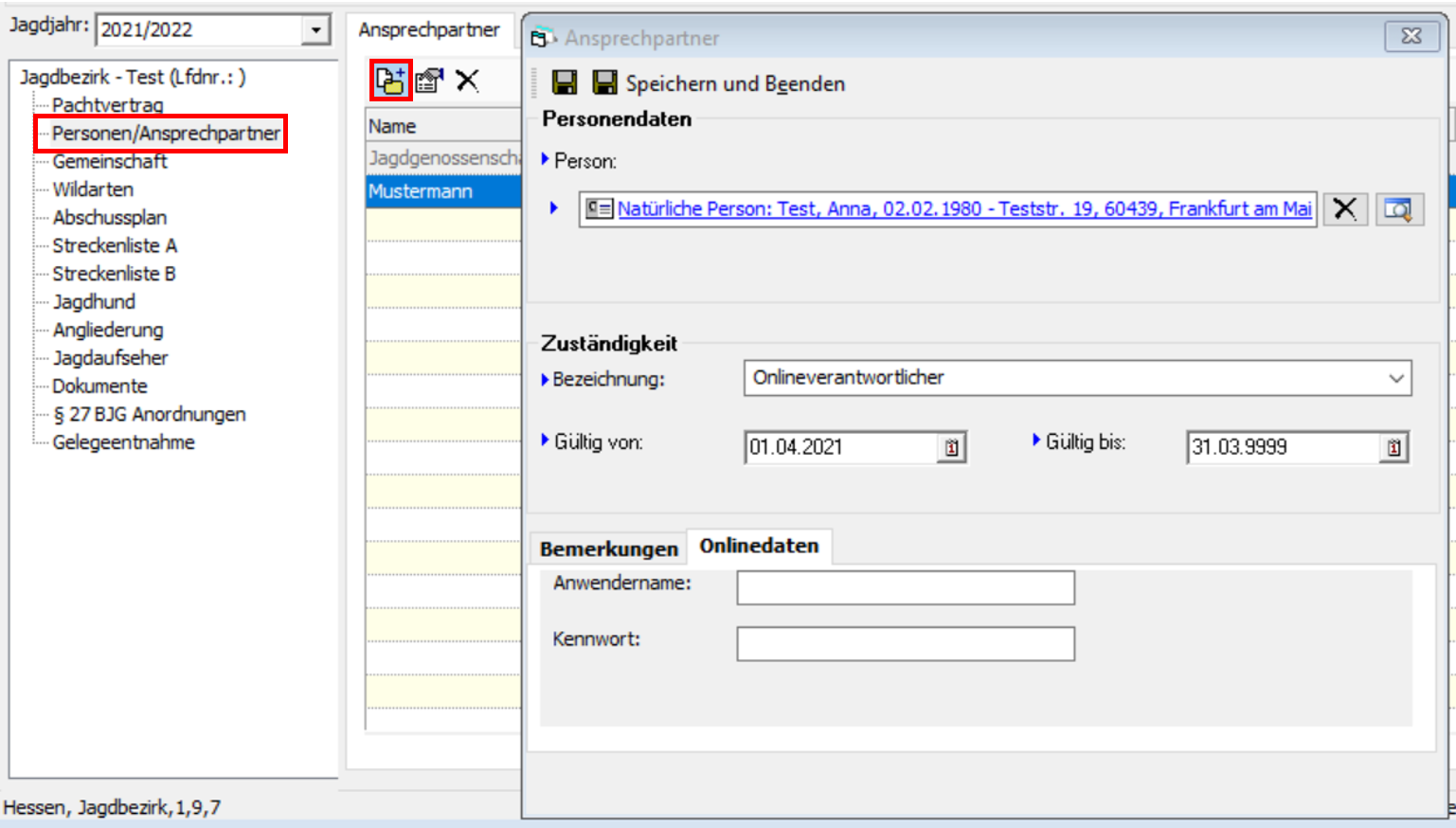Open the Natürliche Person Test, Anna link

(963, 208)
